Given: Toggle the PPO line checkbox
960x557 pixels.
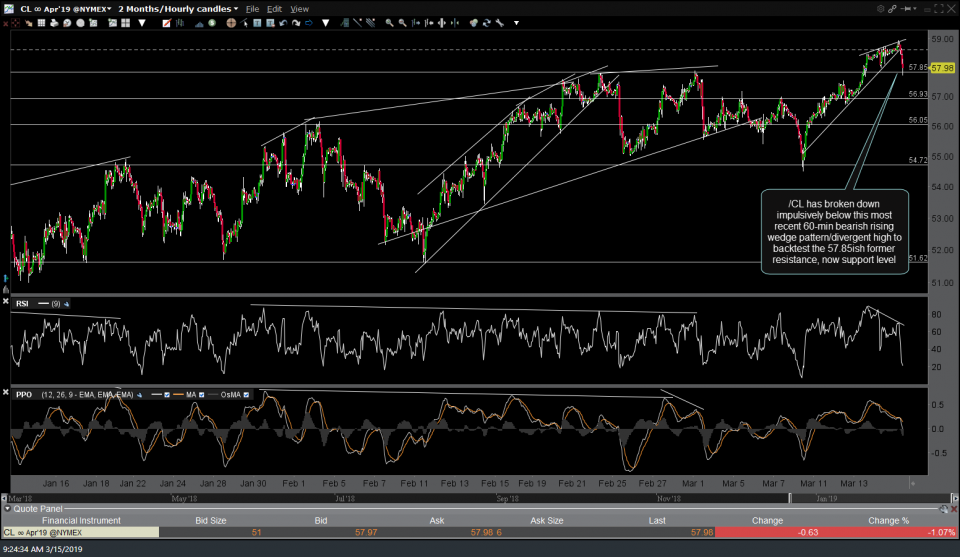Looking at the screenshot, I should pos(167,395).
